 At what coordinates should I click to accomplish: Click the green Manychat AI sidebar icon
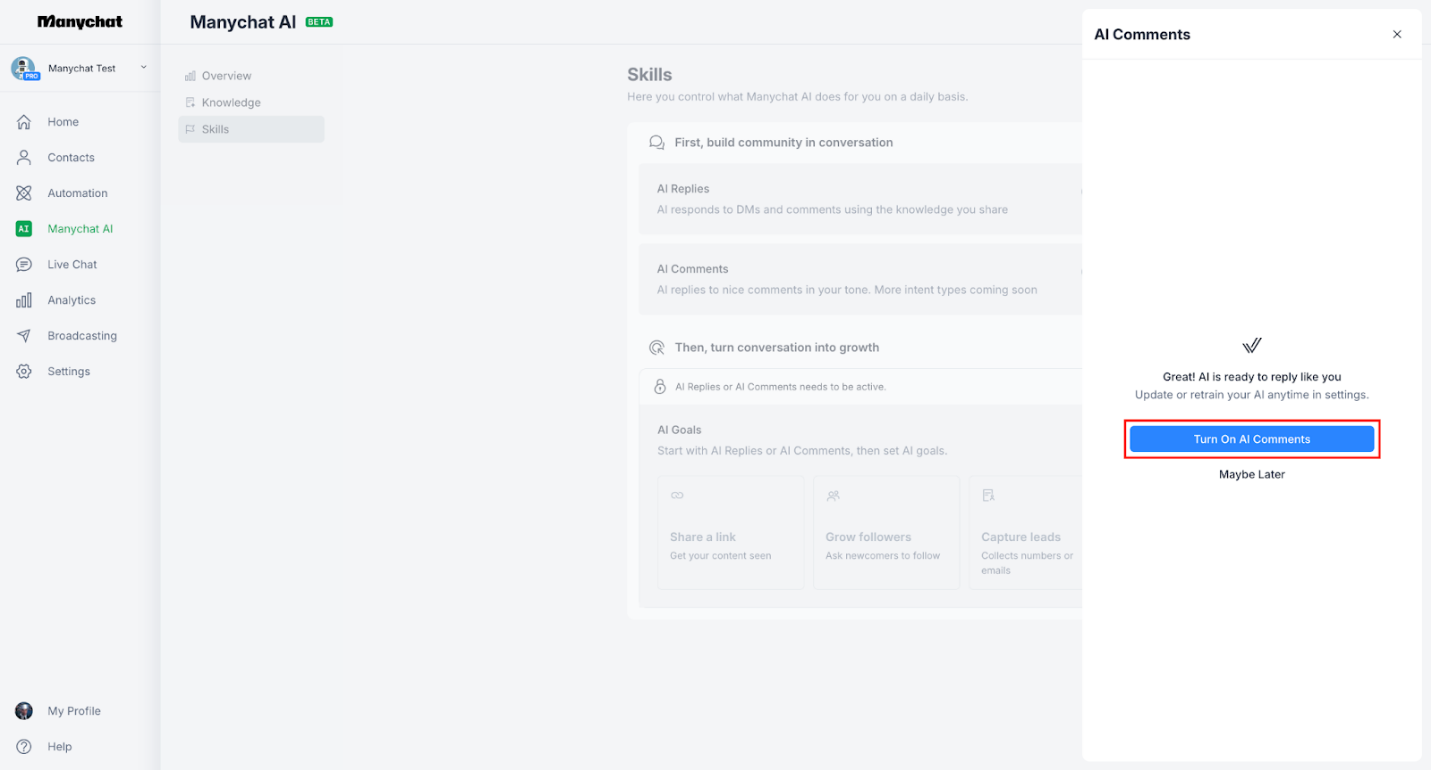(23, 228)
